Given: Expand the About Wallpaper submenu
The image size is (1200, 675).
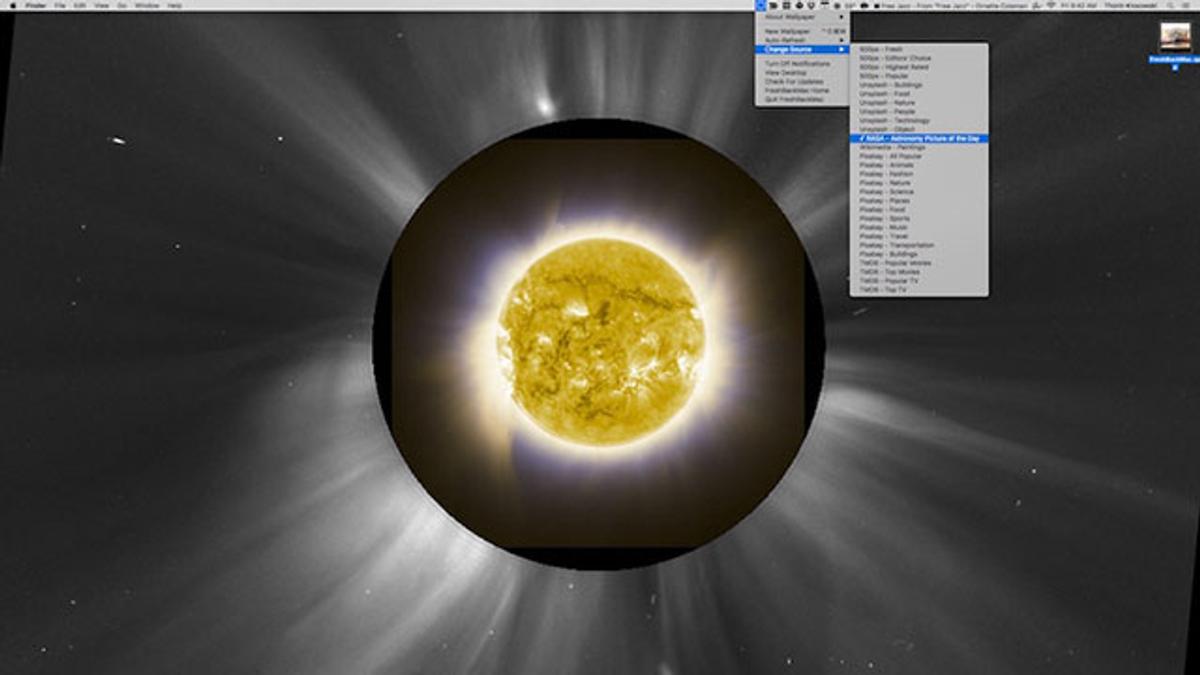Looking at the screenshot, I should [800, 17].
